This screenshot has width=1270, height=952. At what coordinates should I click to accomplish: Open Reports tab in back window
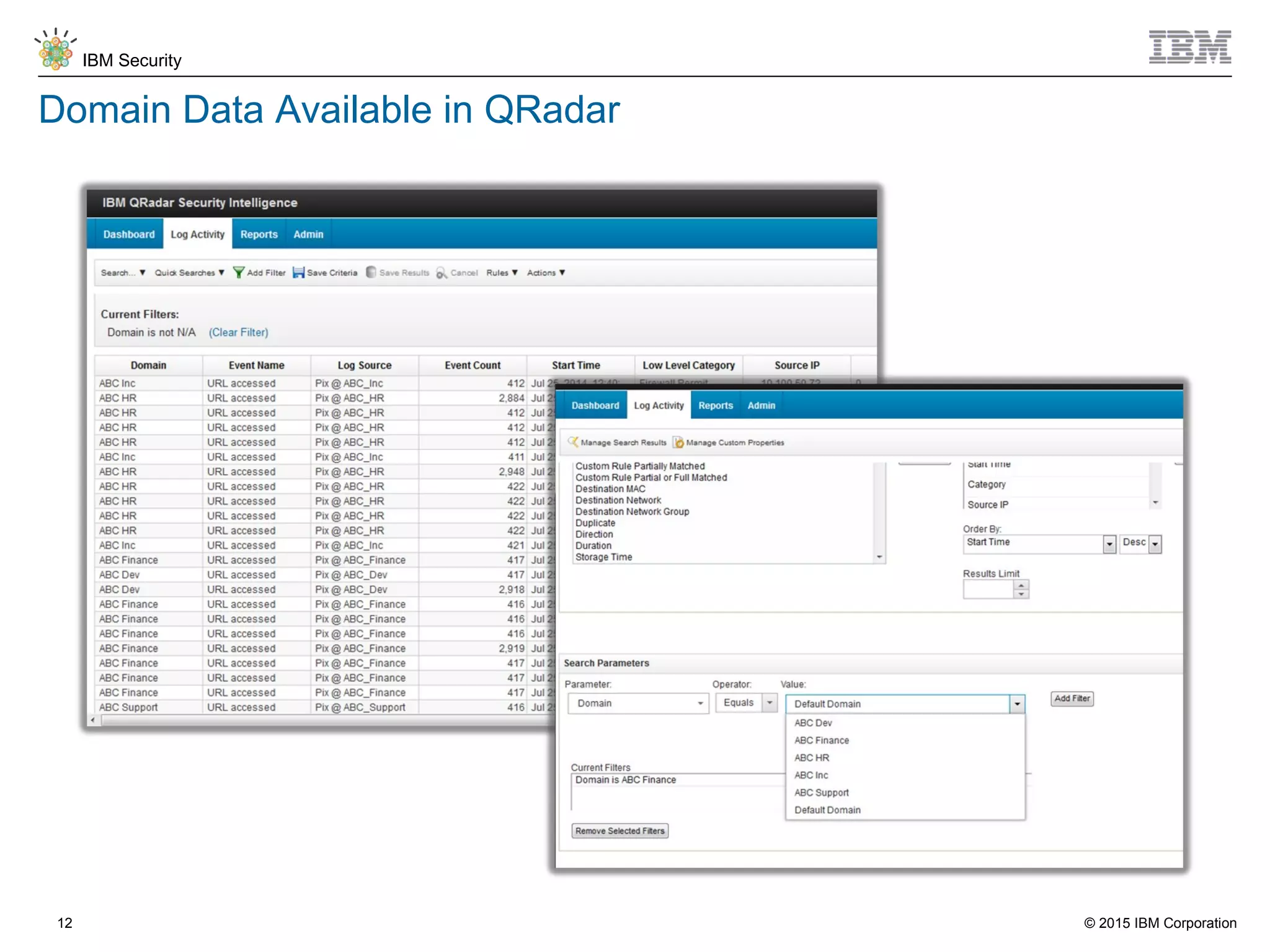click(x=259, y=234)
